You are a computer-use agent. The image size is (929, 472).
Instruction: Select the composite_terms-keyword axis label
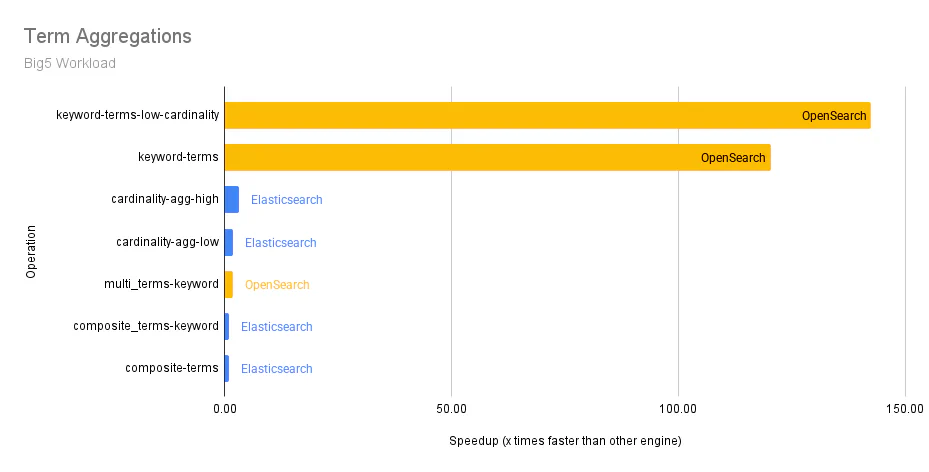[x=146, y=326]
